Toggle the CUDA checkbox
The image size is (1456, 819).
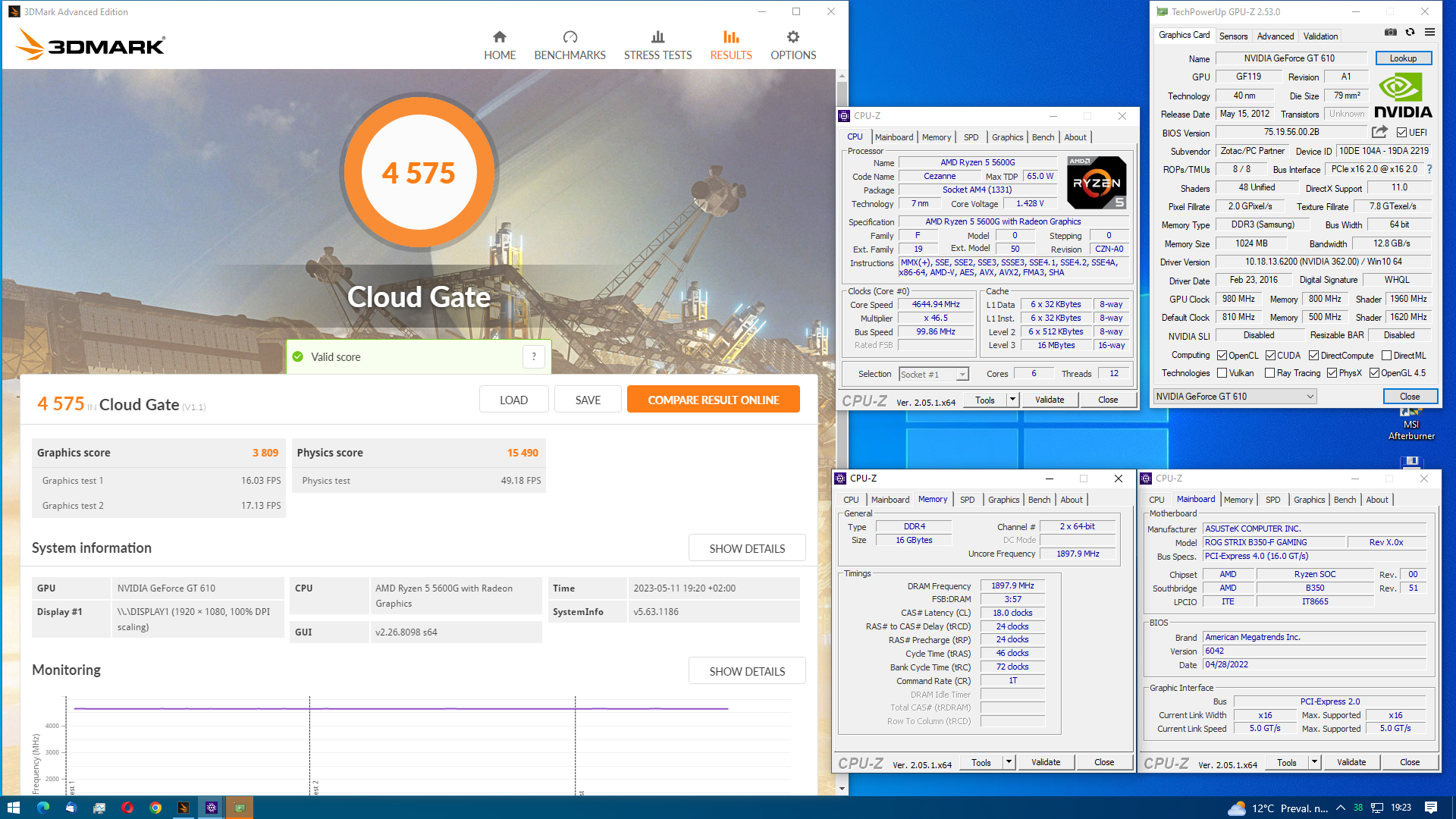(x=1270, y=355)
